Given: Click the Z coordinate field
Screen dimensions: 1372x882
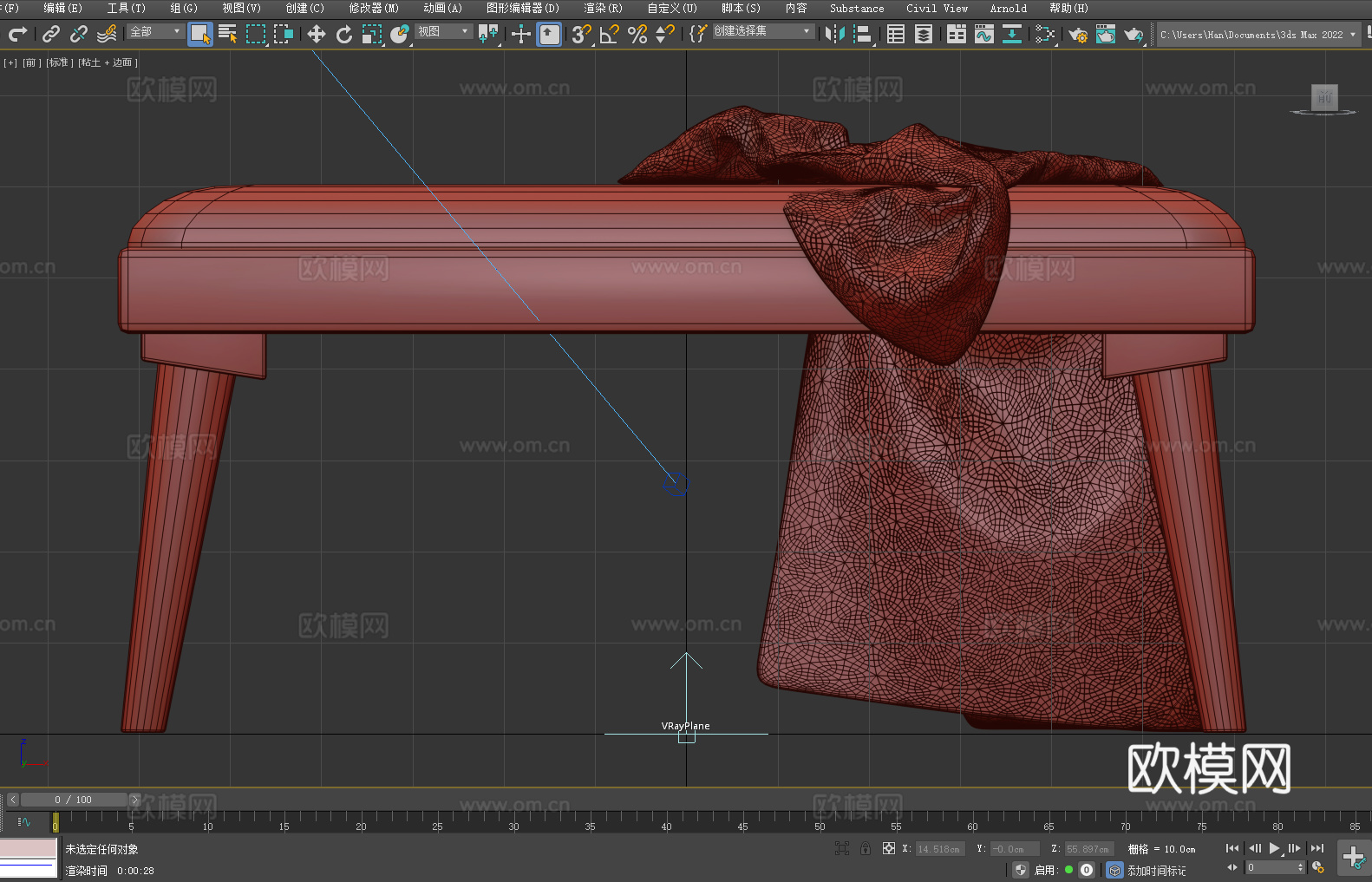Looking at the screenshot, I should (1088, 849).
